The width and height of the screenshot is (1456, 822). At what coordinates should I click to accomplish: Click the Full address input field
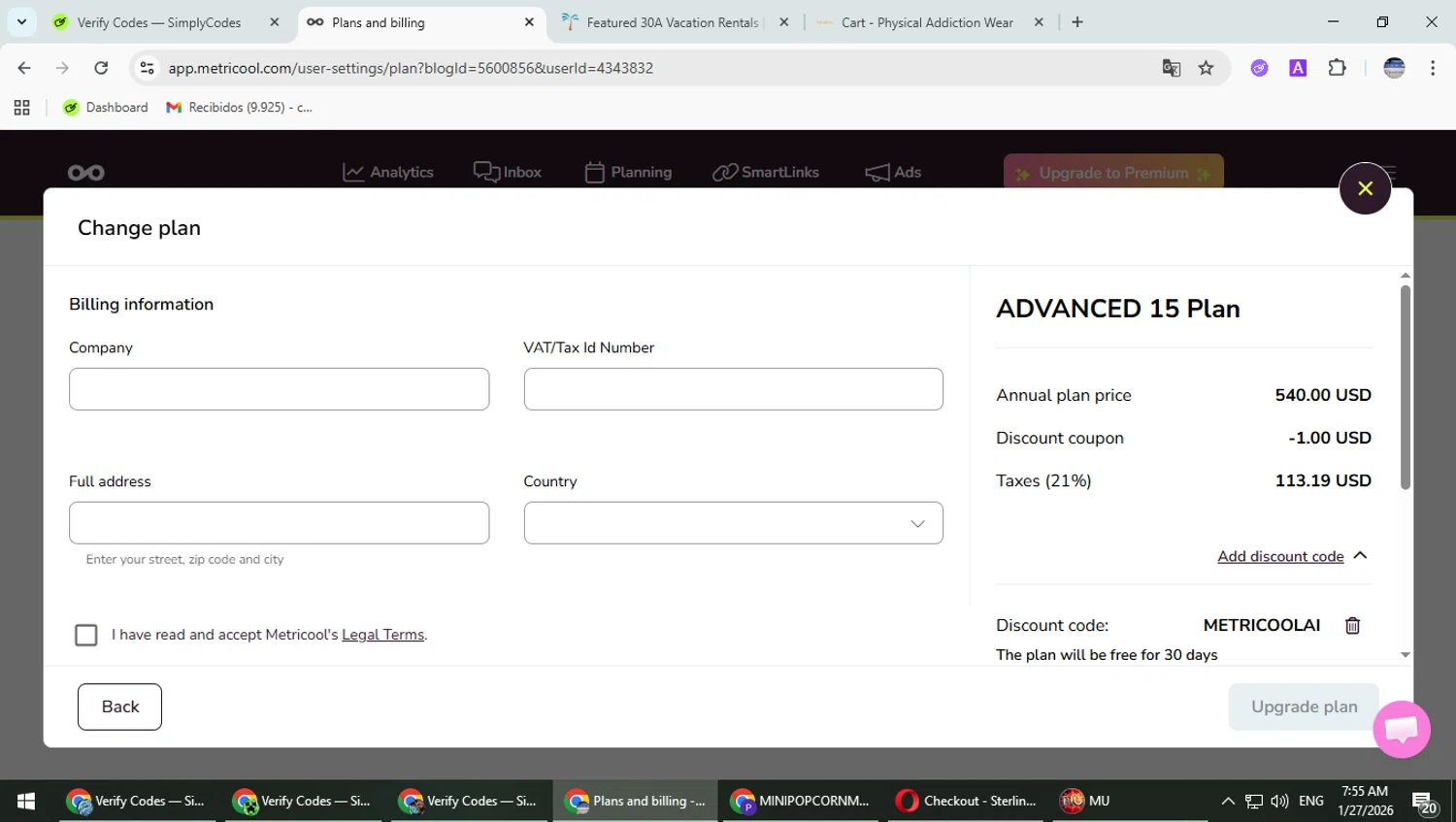pos(279,523)
